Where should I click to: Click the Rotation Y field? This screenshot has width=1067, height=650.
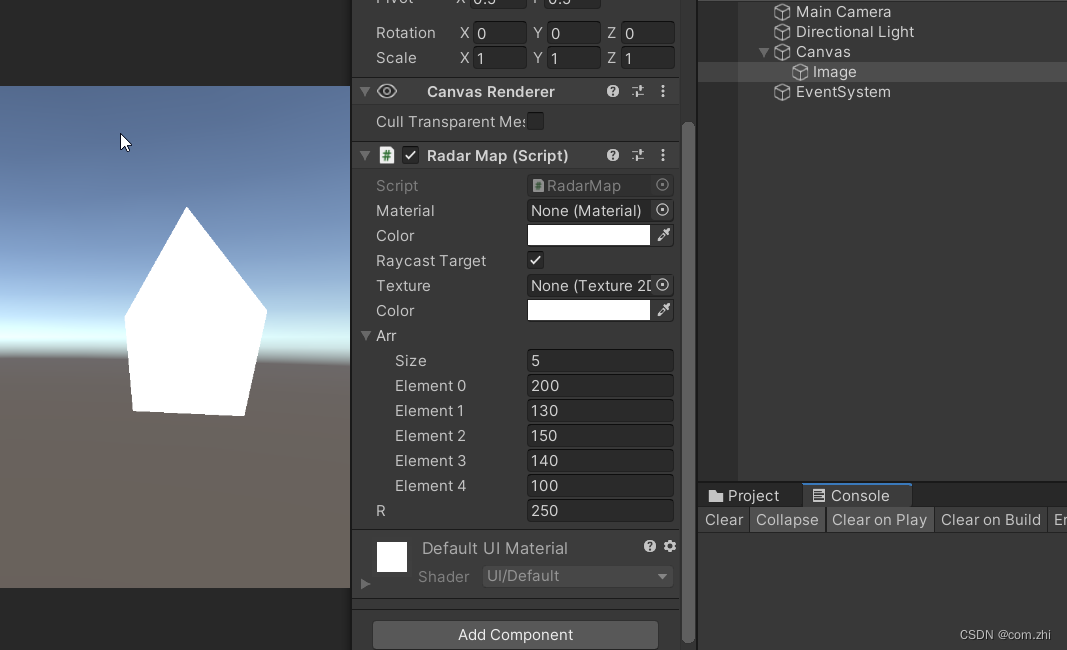(x=574, y=33)
